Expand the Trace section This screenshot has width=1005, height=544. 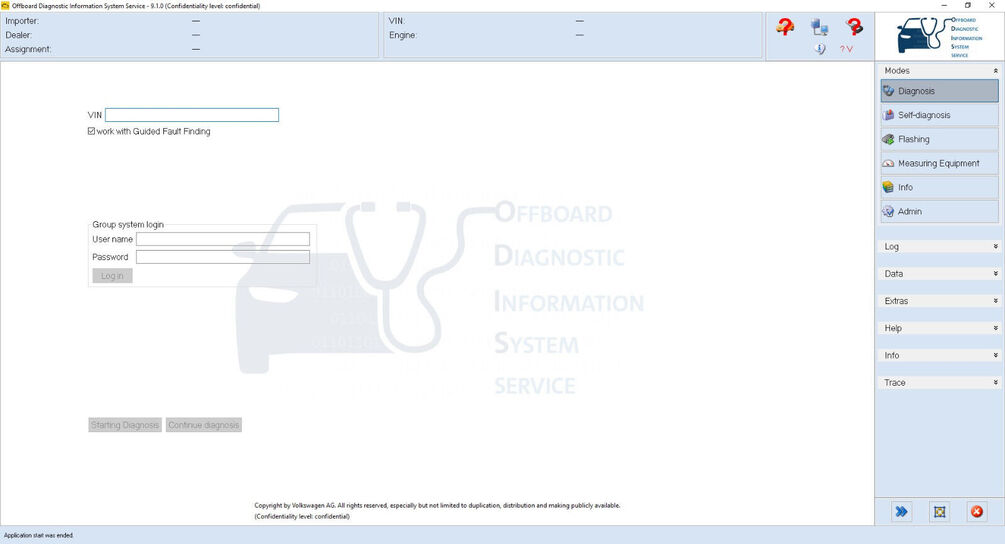coord(939,383)
